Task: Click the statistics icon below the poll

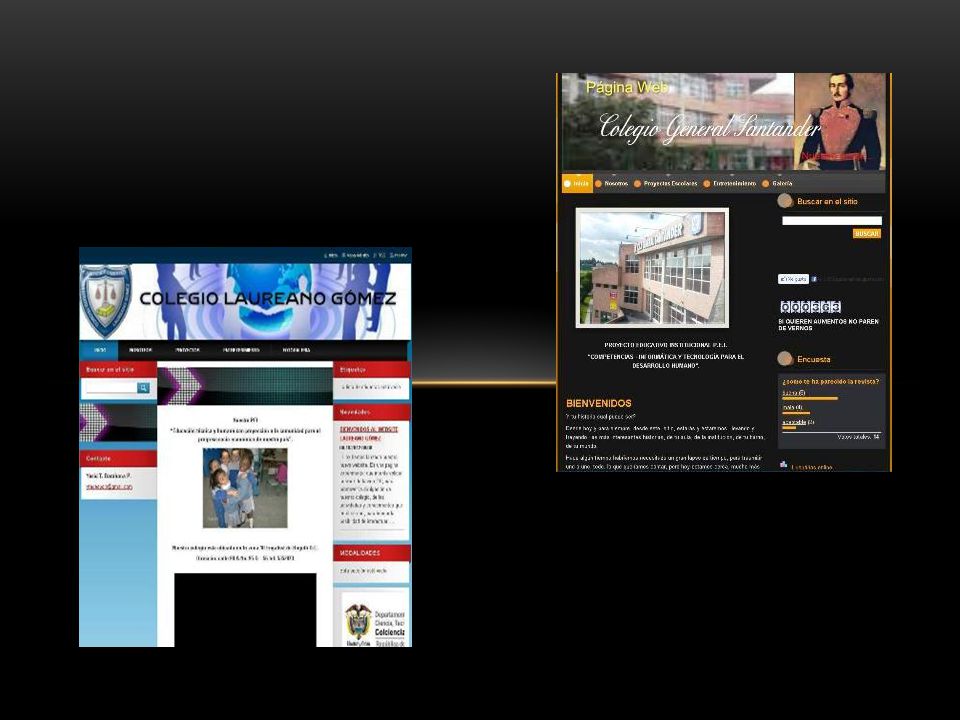Action: (x=784, y=465)
